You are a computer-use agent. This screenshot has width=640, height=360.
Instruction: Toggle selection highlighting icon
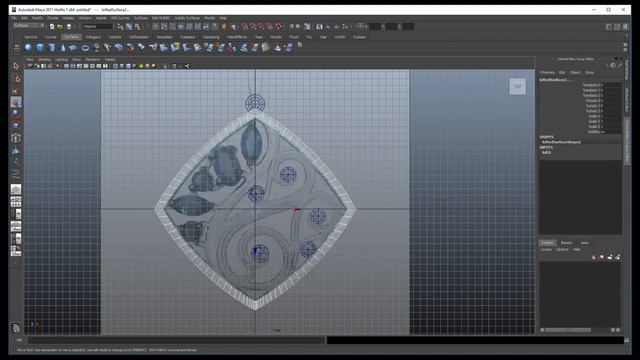pos(234,27)
